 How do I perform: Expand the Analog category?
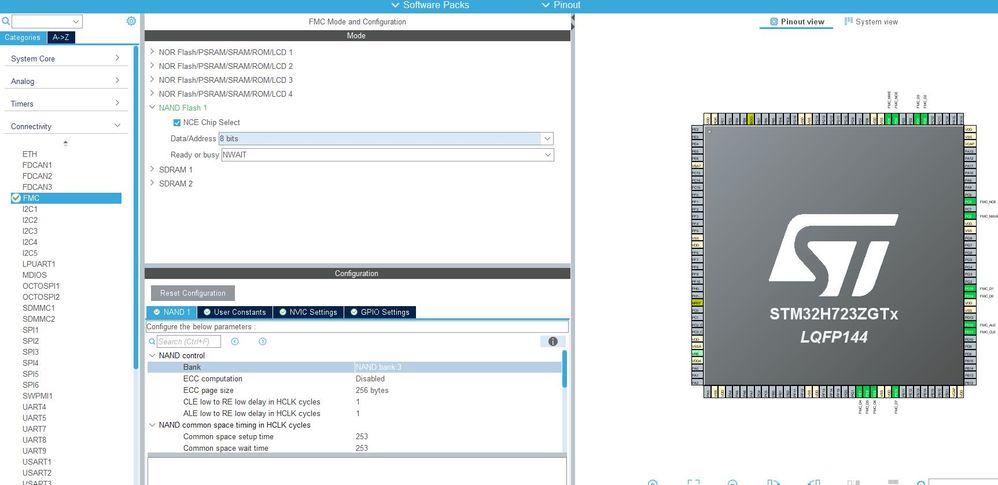coord(66,81)
